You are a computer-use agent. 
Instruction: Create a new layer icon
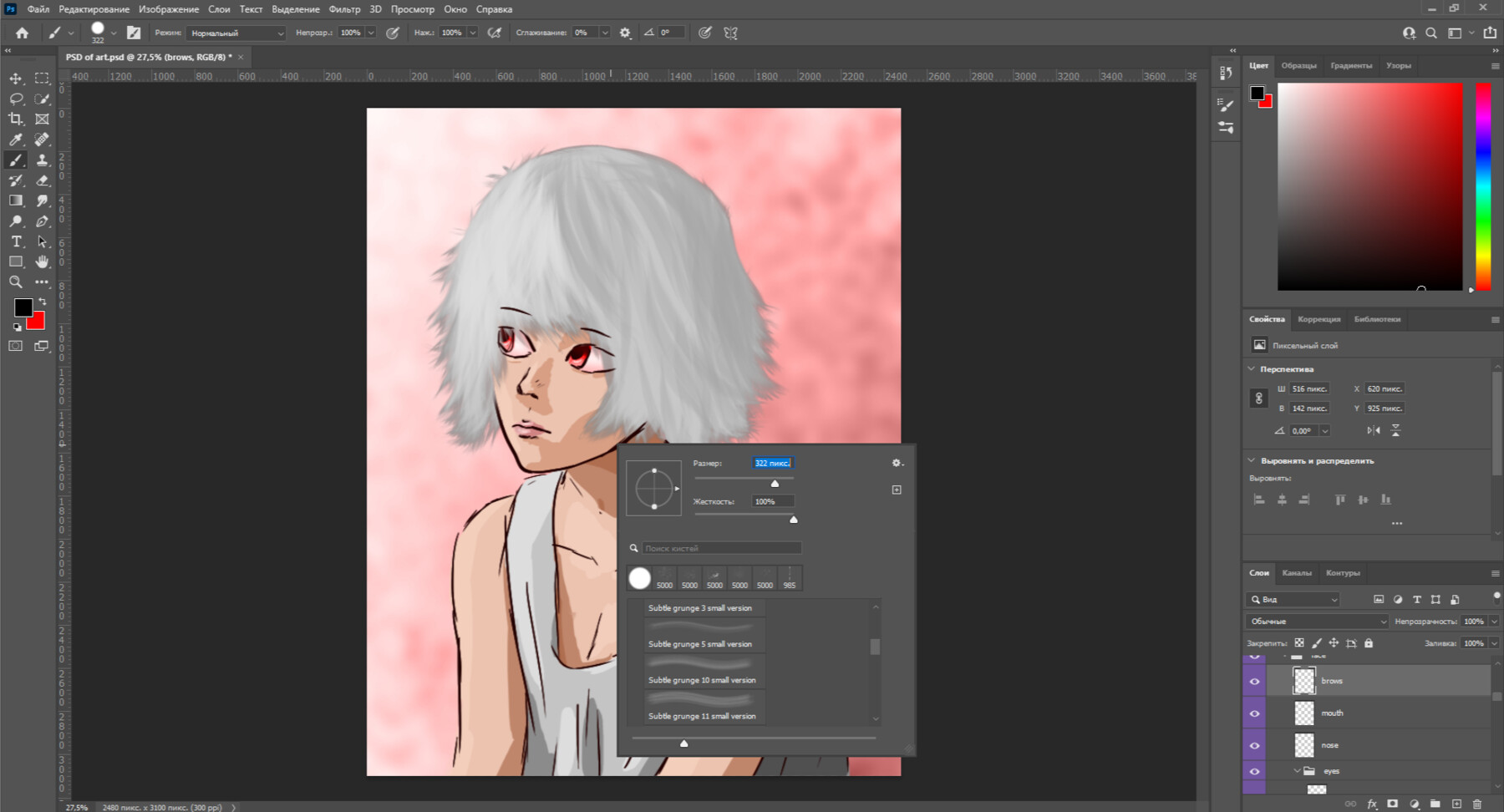click(1456, 804)
